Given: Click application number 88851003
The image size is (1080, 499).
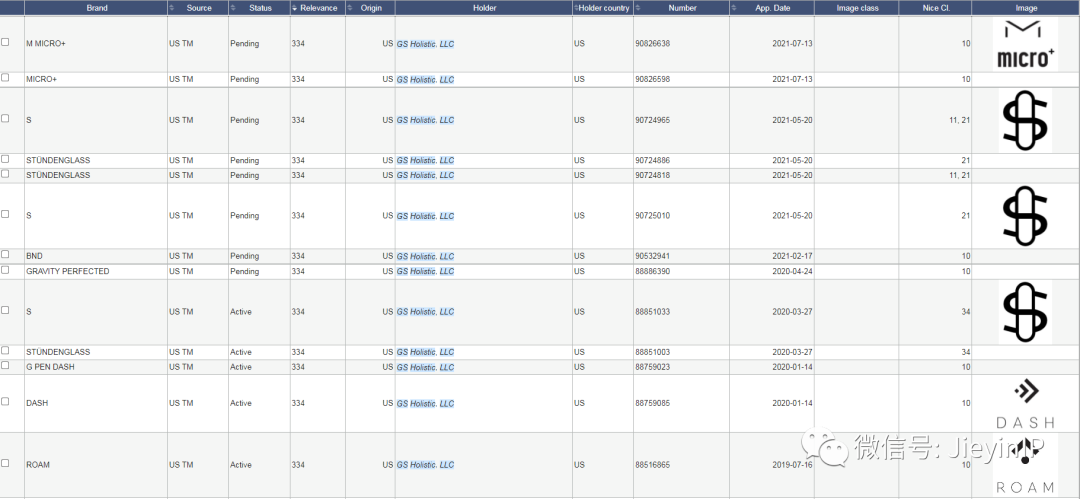Looking at the screenshot, I should [x=652, y=352].
